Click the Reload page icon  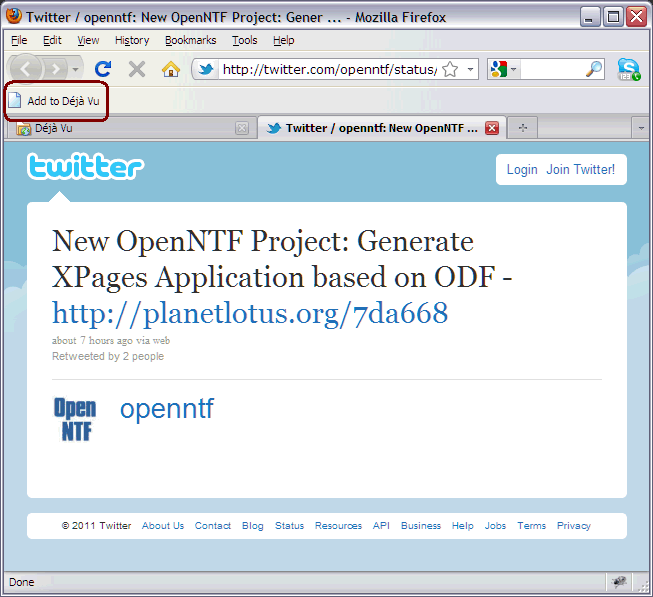tap(102, 69)
